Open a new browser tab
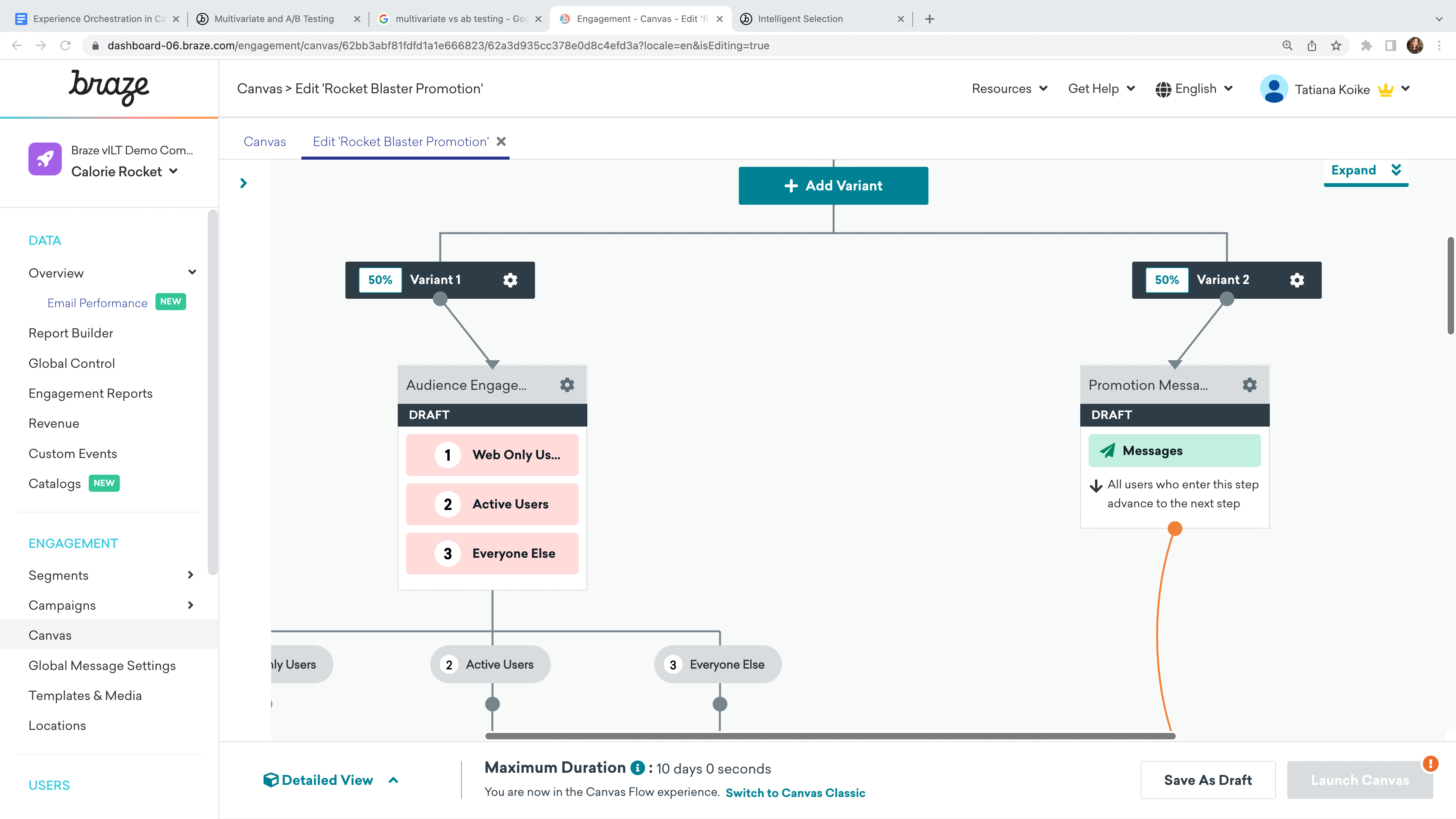 coord(929,19)
